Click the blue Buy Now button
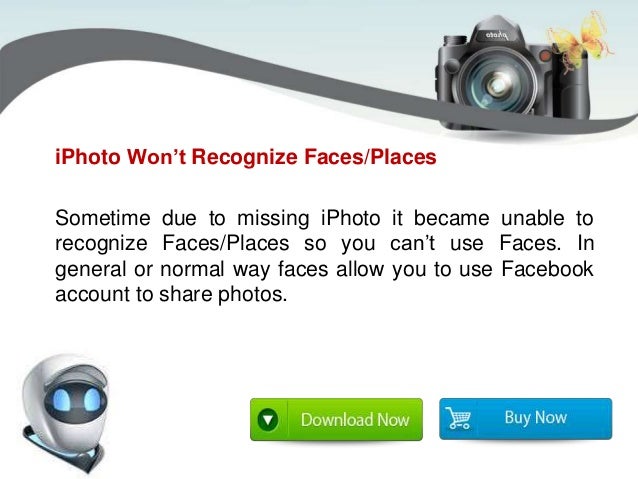This screenshot has width=638, height=479. [x=525, y=418]
